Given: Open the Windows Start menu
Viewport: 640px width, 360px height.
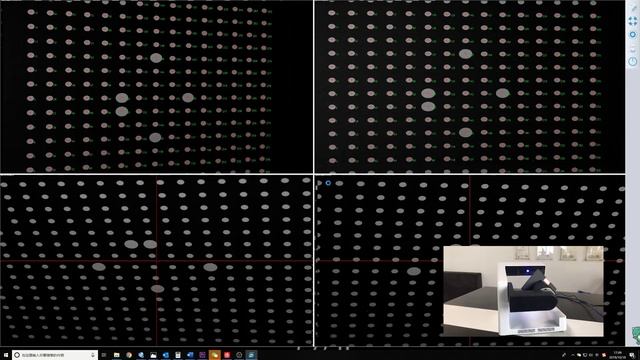Looking at the screenshot, I should coord(6,355).
